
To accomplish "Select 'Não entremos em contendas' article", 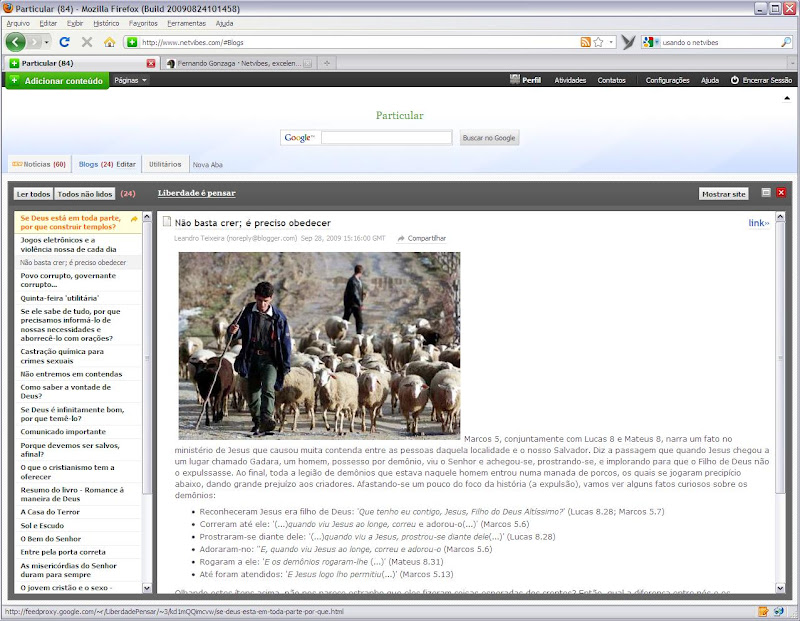I will pyautogui.click(x=78, y=374).
